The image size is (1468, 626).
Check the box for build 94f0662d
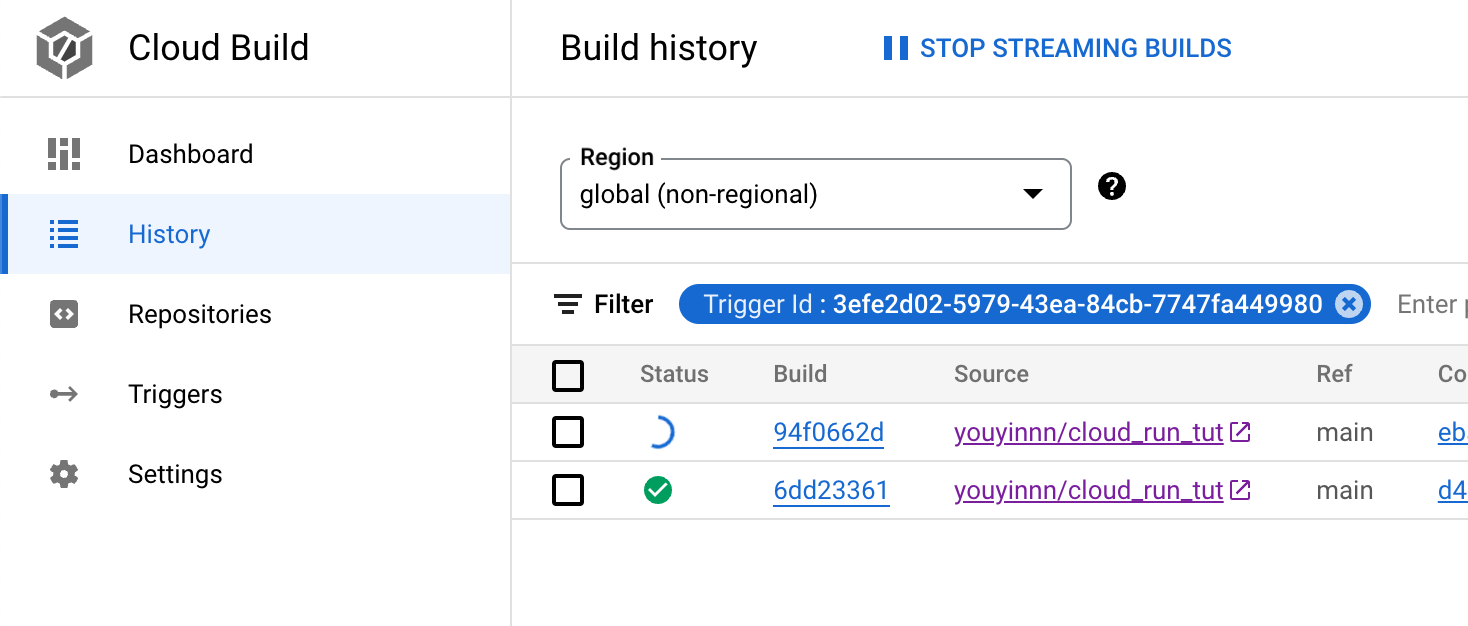pos(568,432)
